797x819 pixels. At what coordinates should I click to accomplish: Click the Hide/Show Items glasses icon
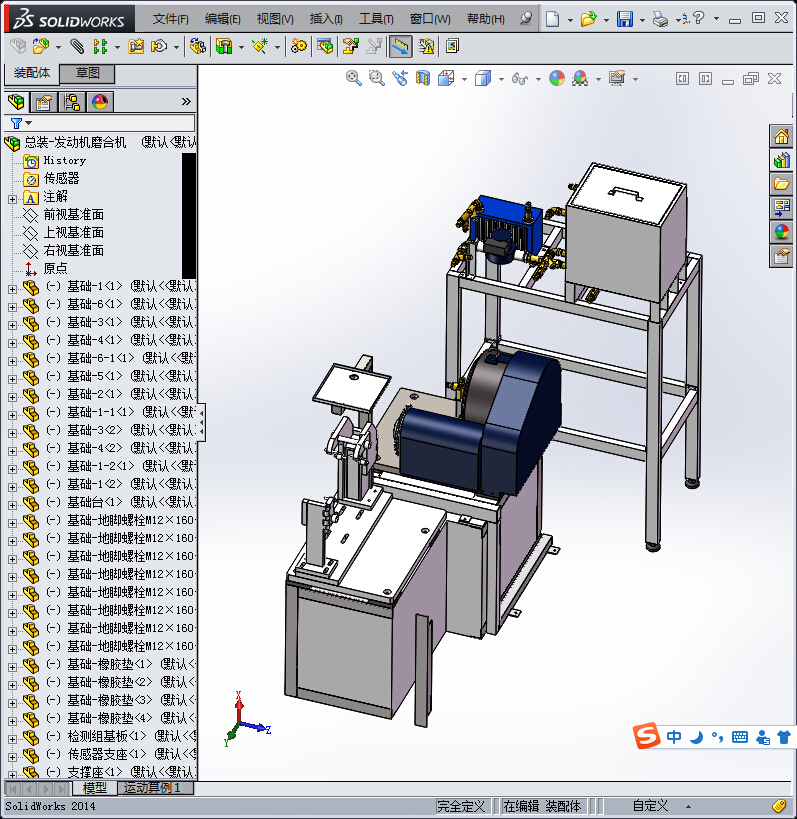[x=520, y=78]
